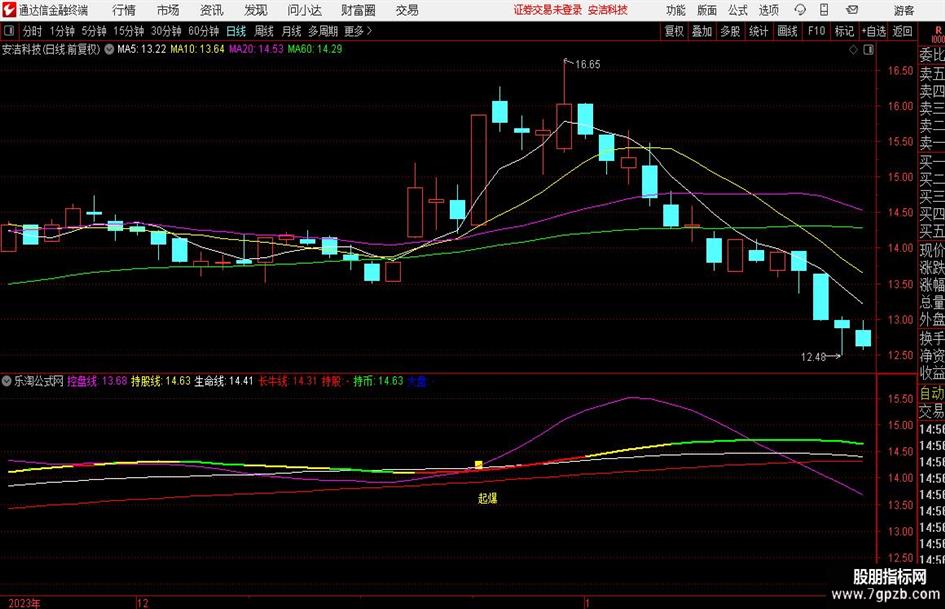
Task: Click the 通达信 red logo icon
Action: click(x=9, y=10)
